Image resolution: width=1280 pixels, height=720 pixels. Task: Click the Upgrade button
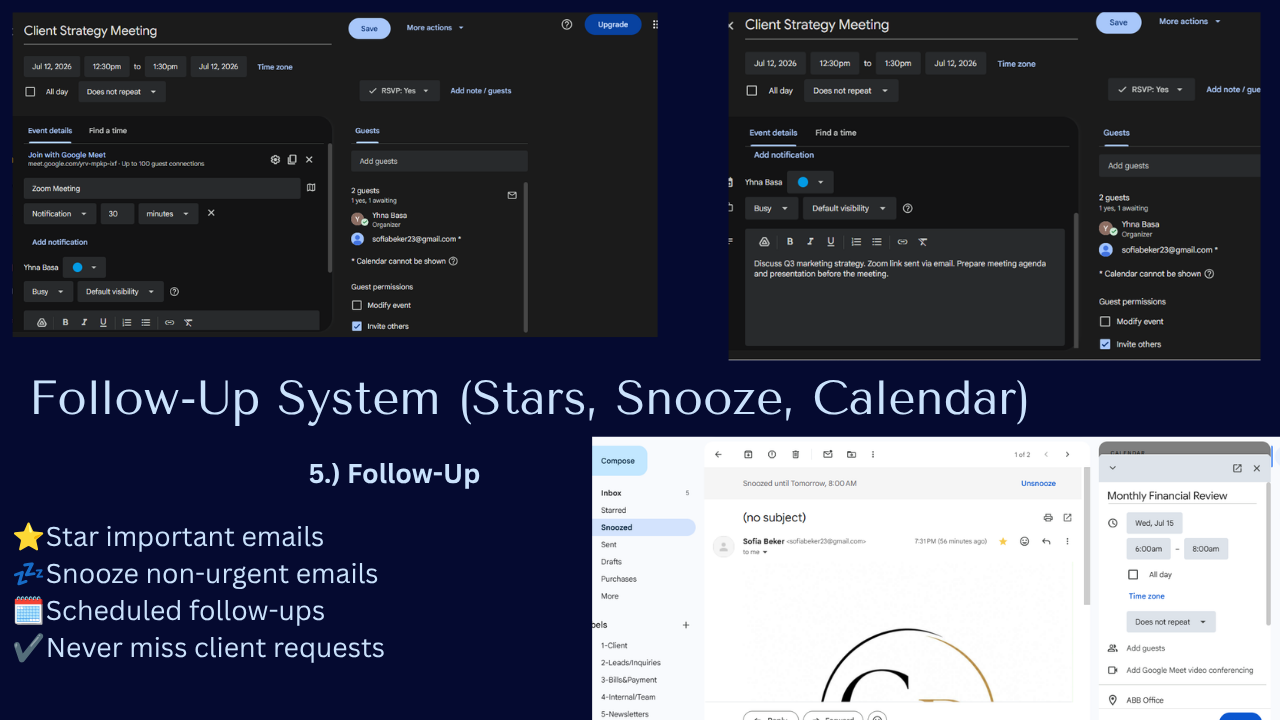coord(613,24)
